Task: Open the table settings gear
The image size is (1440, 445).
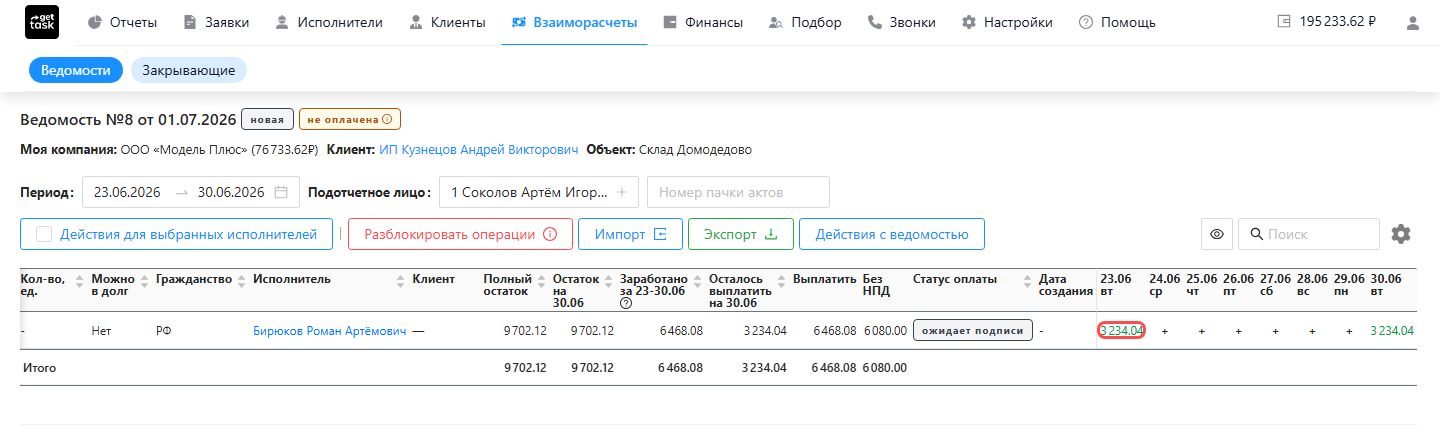Action: tap(1401, 234)
